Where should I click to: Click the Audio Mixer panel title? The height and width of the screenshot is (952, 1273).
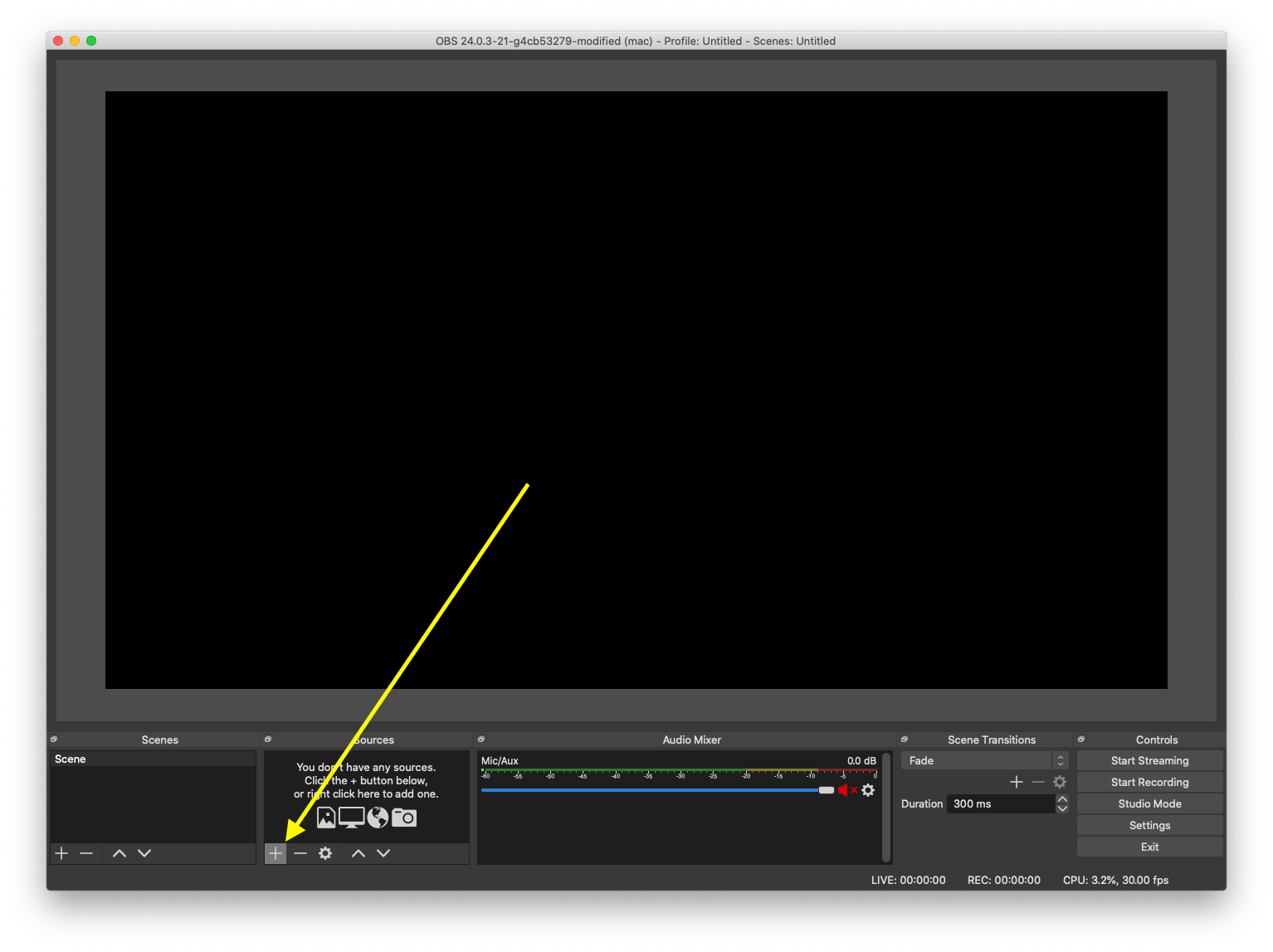coord(691,740)
